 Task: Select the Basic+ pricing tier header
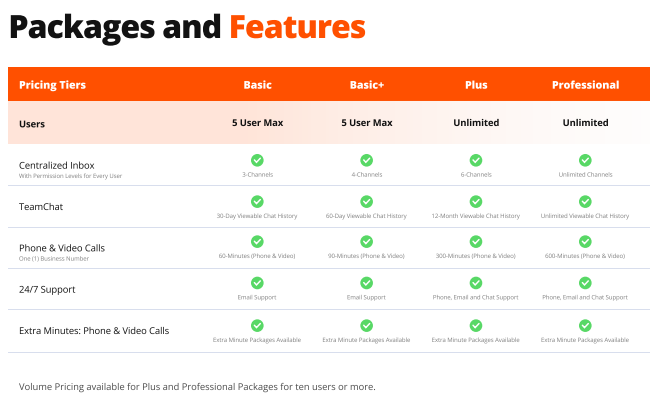pyautogui.click(x=367, y=85)
